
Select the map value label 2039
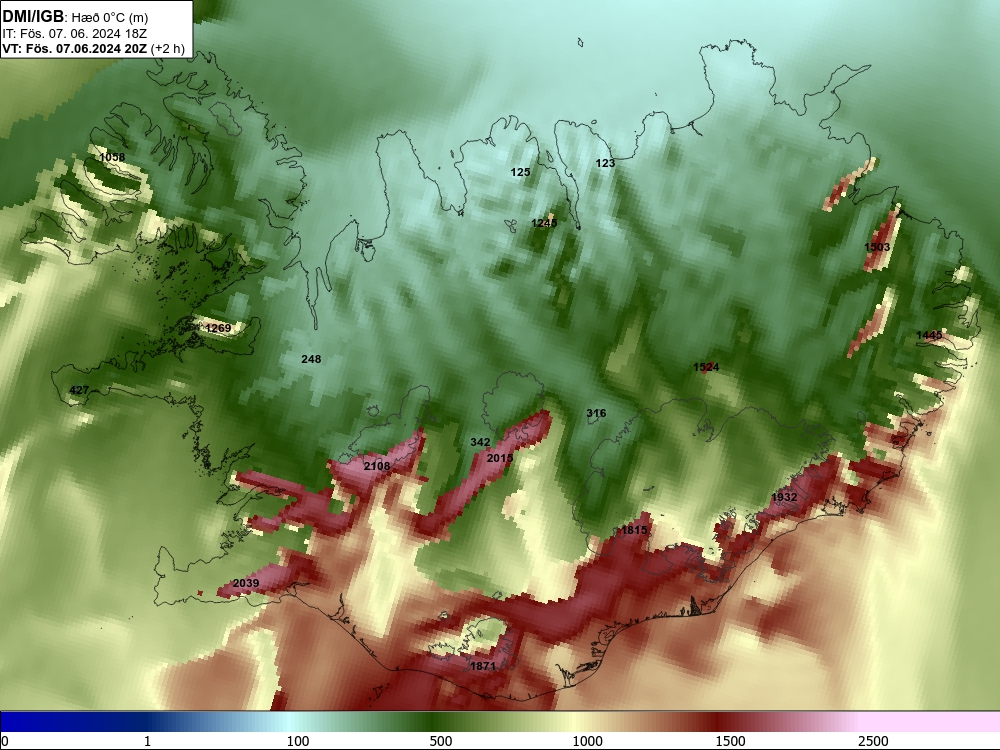[246, 583]
